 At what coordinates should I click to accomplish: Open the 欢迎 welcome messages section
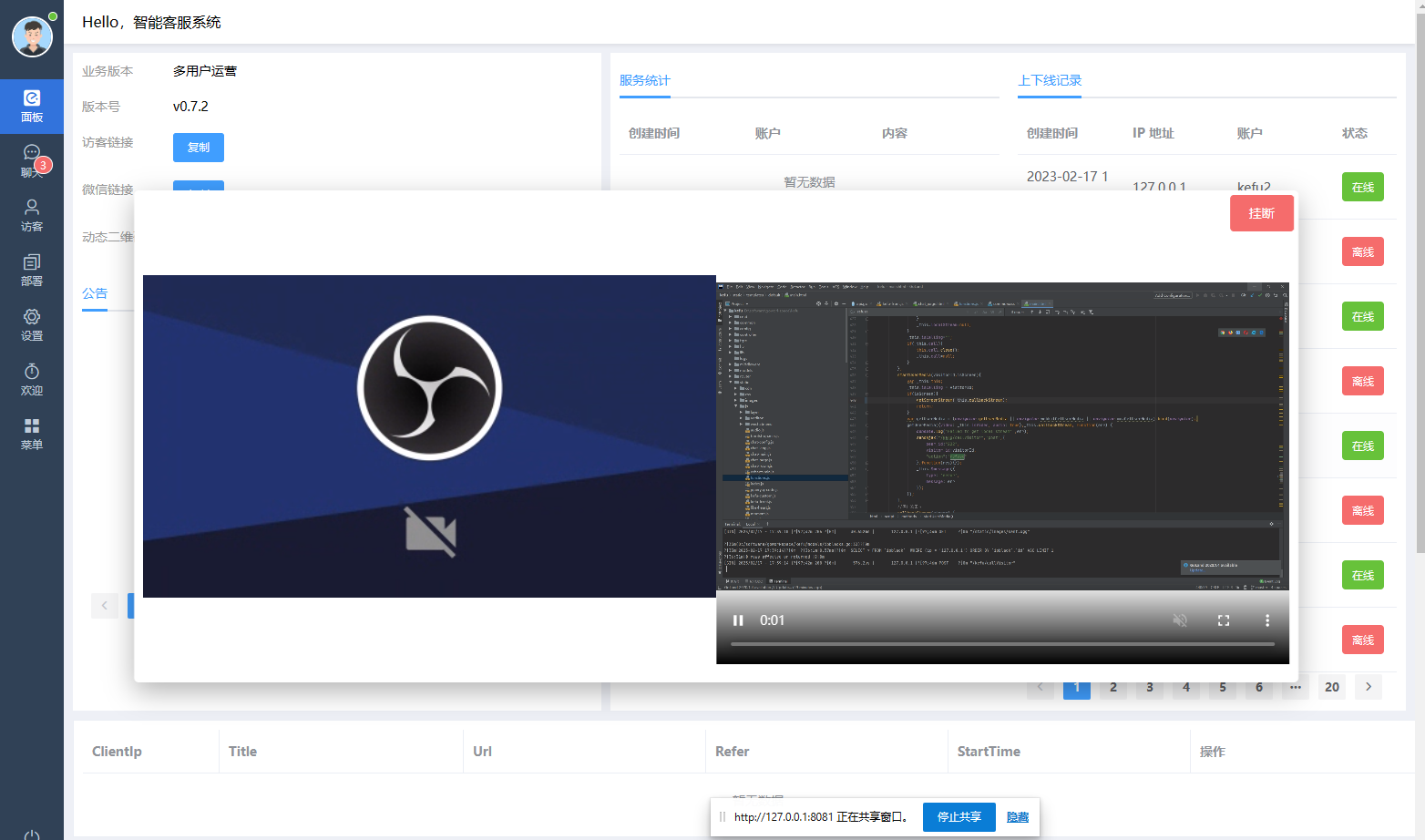(32, 380)
